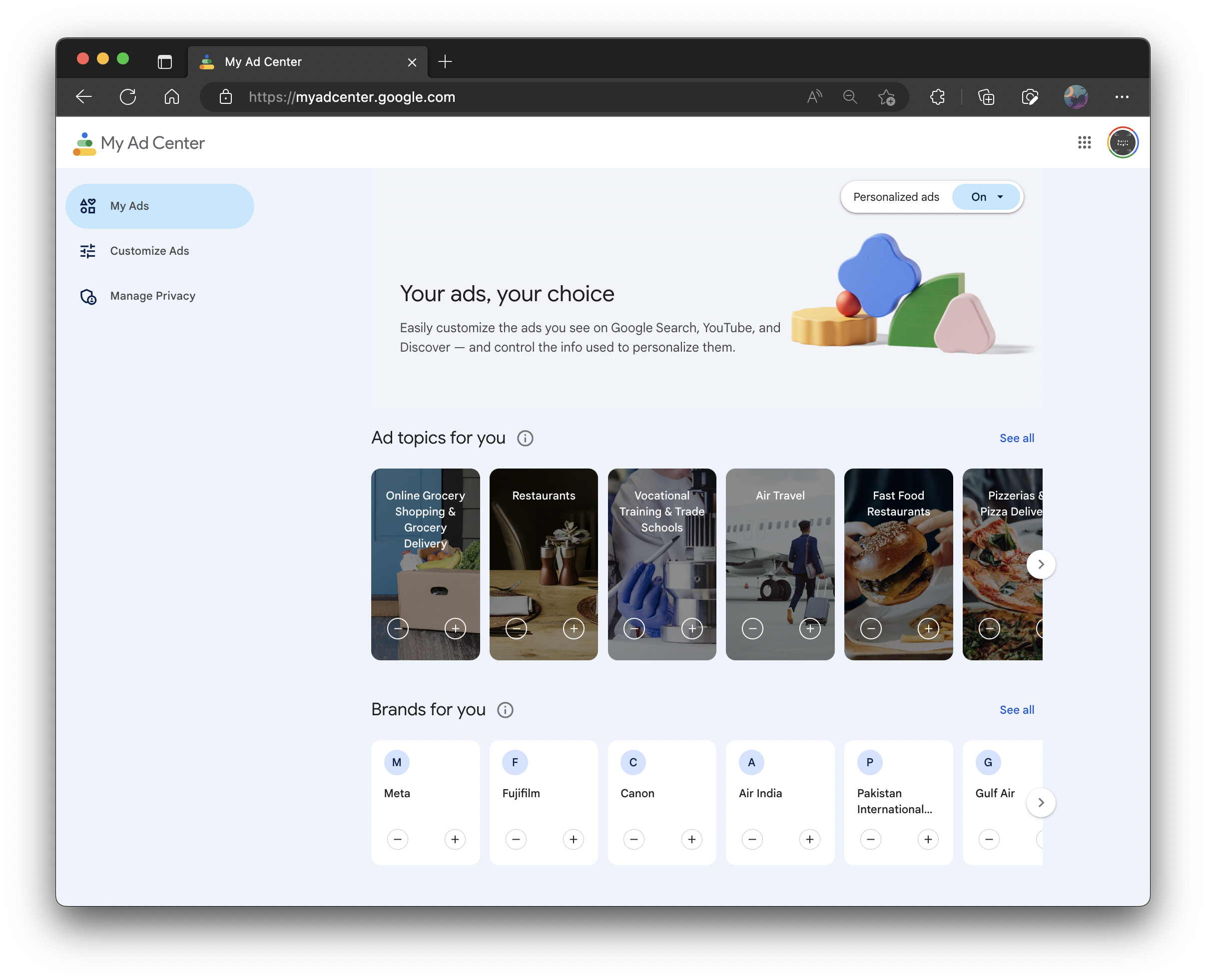The image size is (1206, 980).
Task: Click minus on Fujifilm brand
Action: coord(516,840)
